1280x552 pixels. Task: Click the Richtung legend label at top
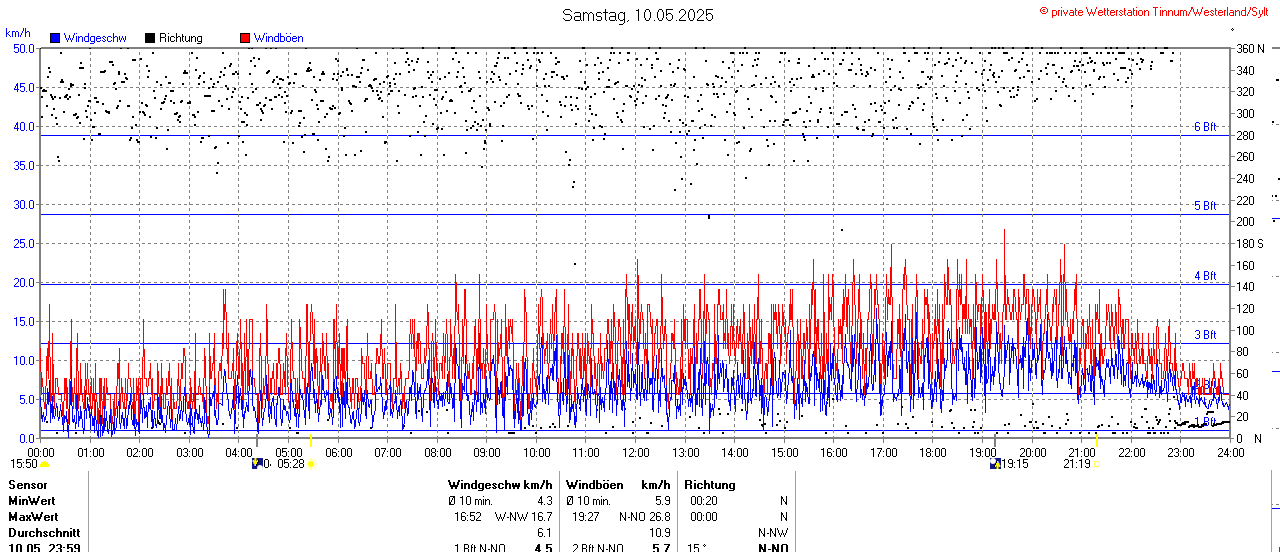pos(181,38)
